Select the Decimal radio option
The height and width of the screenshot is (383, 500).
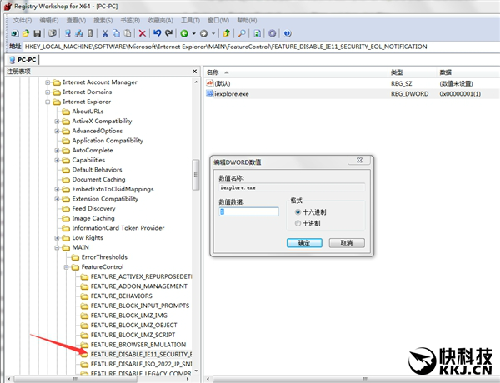coord(298,223)
